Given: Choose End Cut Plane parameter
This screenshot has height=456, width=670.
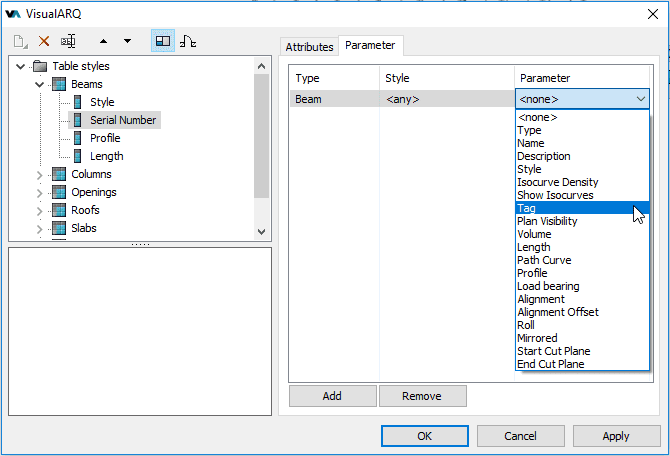Looking at the screenshot, I should coord(582,364).
